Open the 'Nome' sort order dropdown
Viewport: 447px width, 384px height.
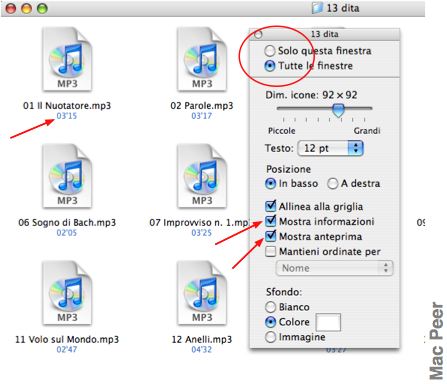click(x=335, y=268)
